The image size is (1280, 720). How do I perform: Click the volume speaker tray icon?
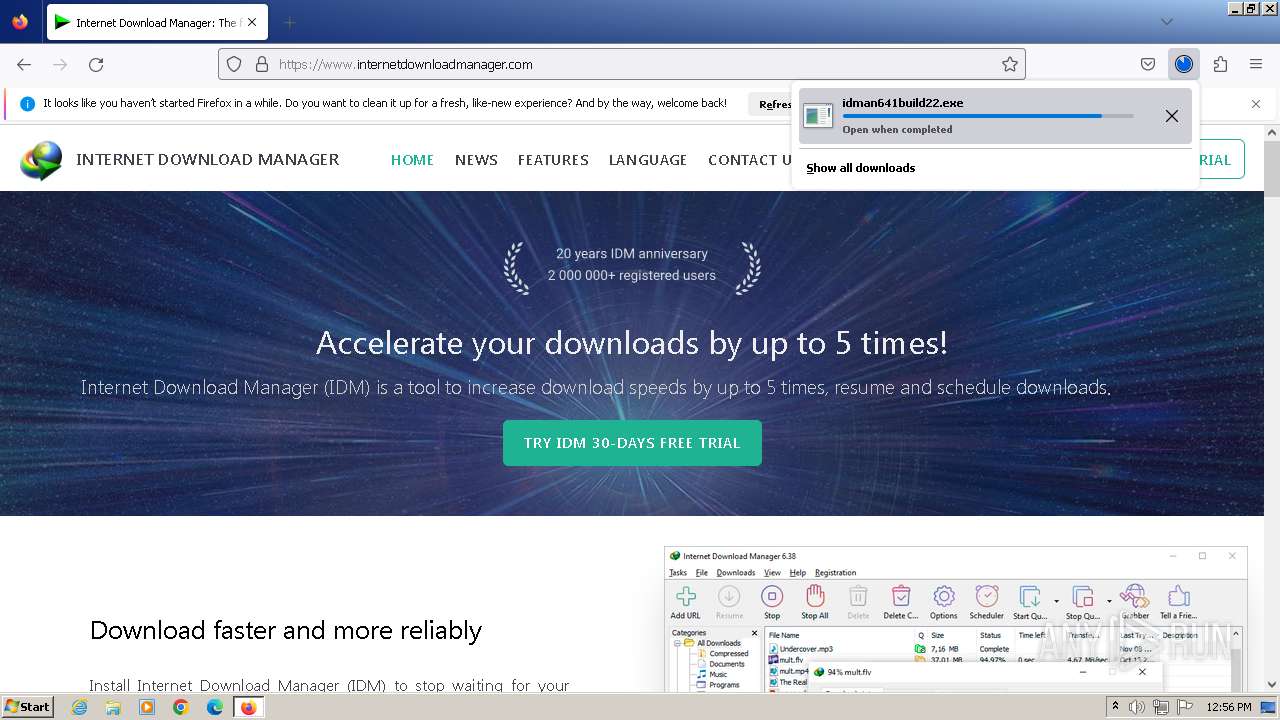(x=1137, y=707)
